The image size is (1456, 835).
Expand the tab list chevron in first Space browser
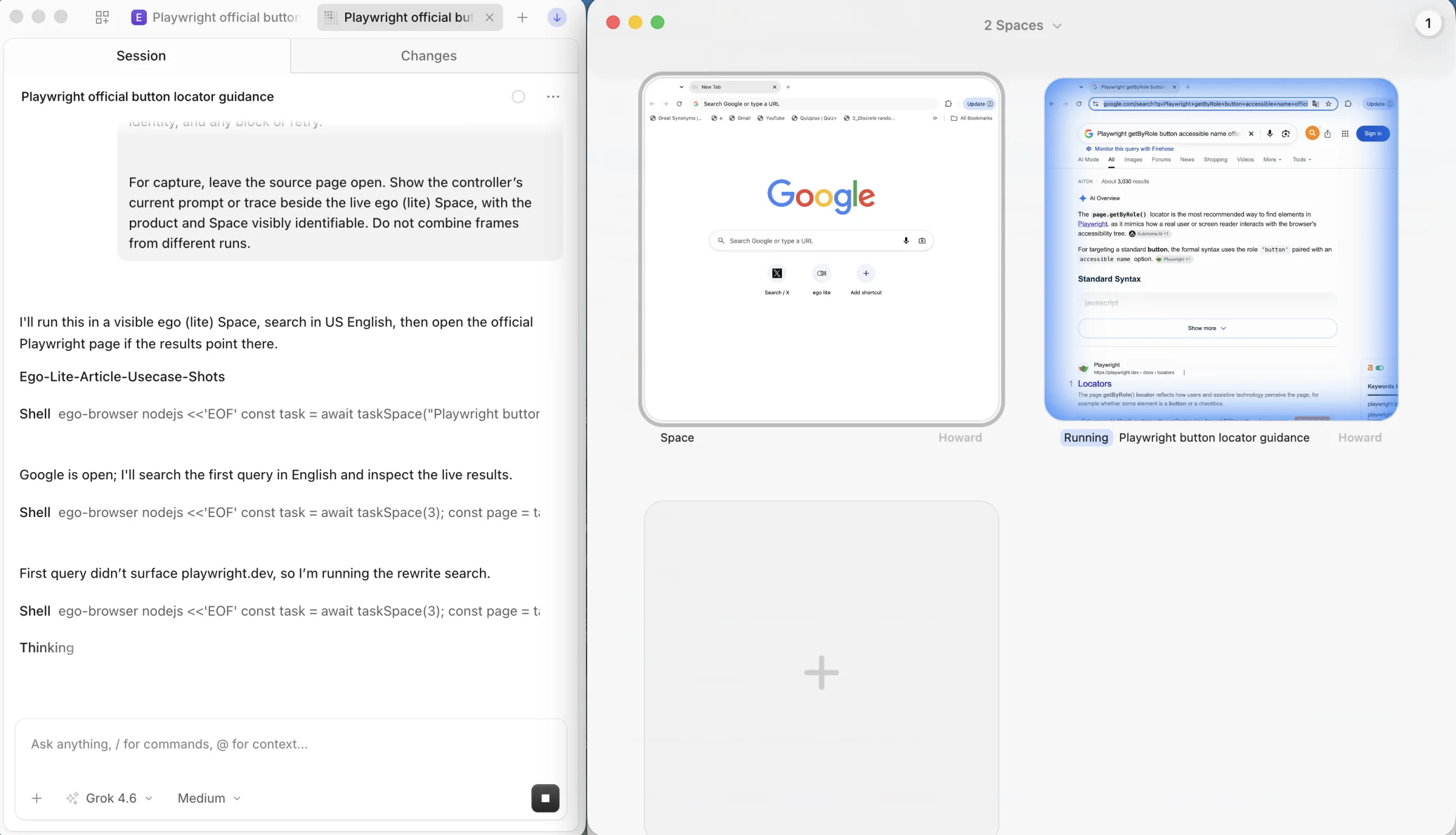(x=681, y=87)
